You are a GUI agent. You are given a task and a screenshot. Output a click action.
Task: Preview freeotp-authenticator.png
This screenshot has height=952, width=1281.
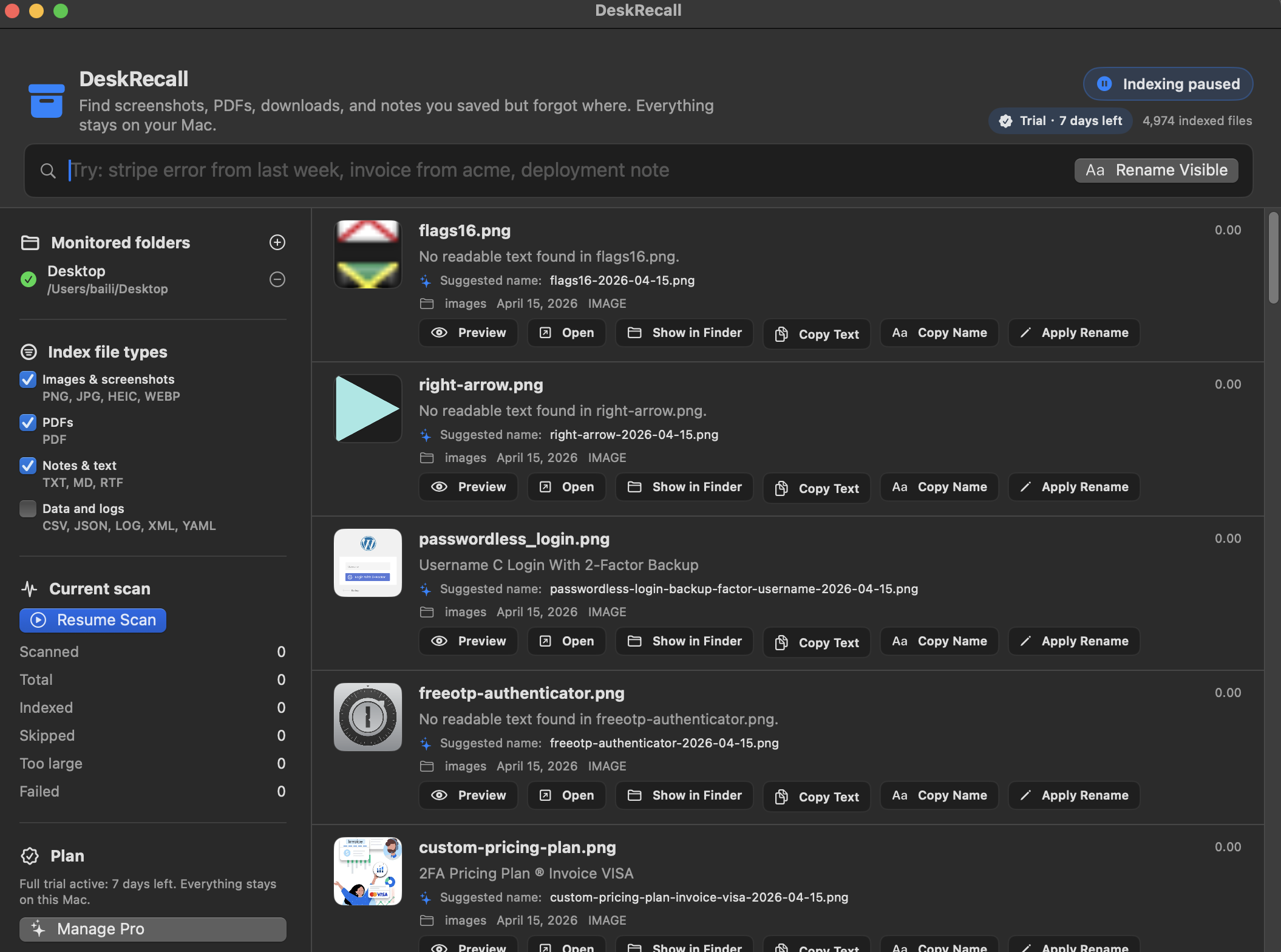point(468,795)
